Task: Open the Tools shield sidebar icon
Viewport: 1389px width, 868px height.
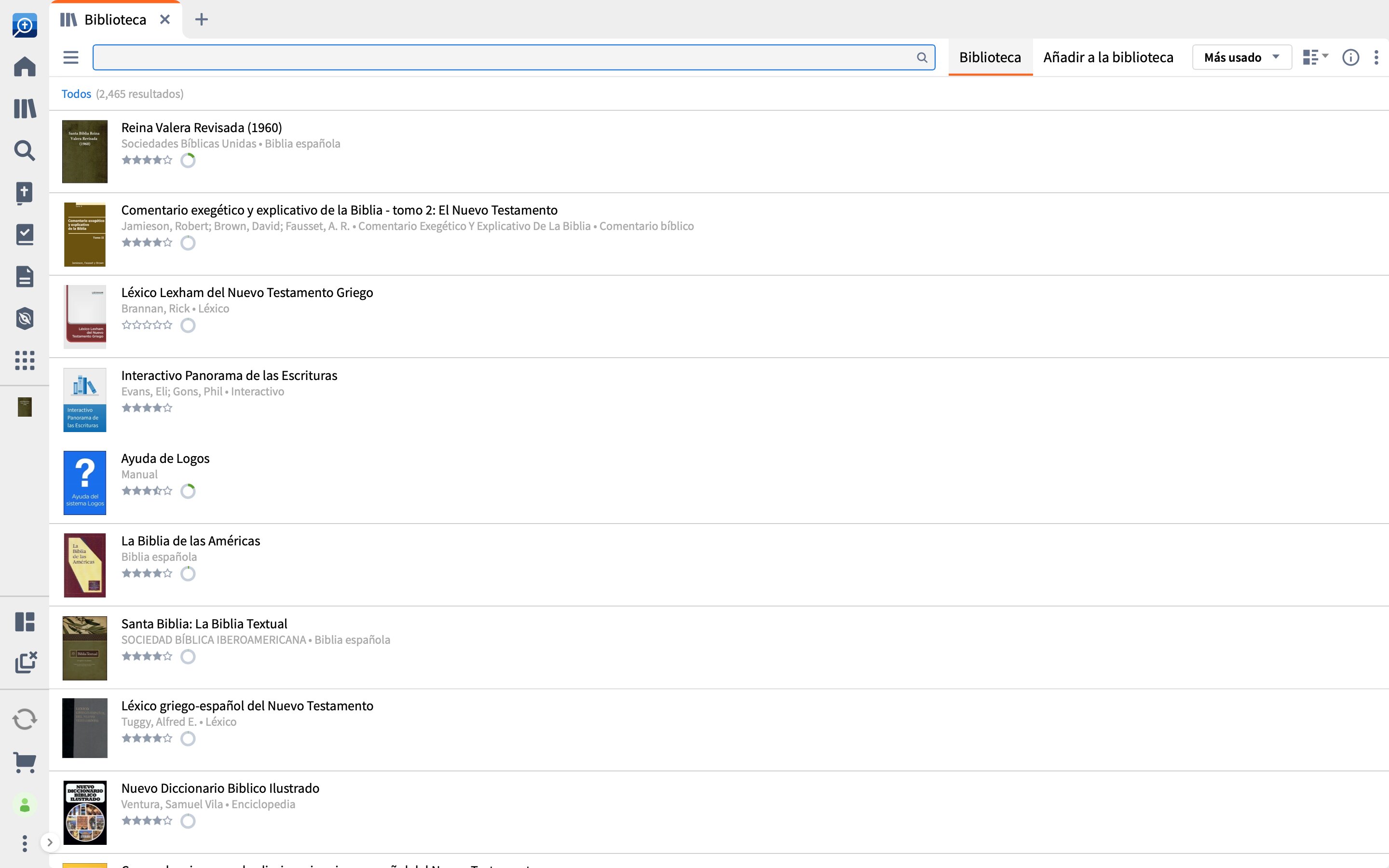Action: coord(25,319)
